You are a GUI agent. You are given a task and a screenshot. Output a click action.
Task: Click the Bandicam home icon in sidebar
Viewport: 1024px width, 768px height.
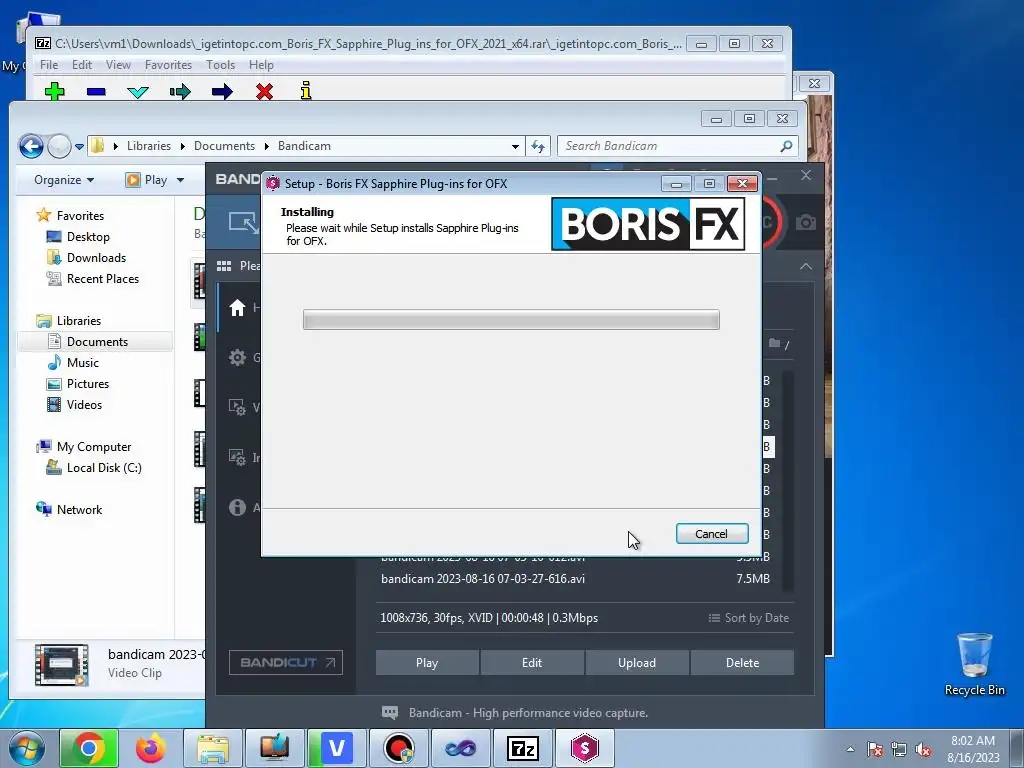coord(237,308)
